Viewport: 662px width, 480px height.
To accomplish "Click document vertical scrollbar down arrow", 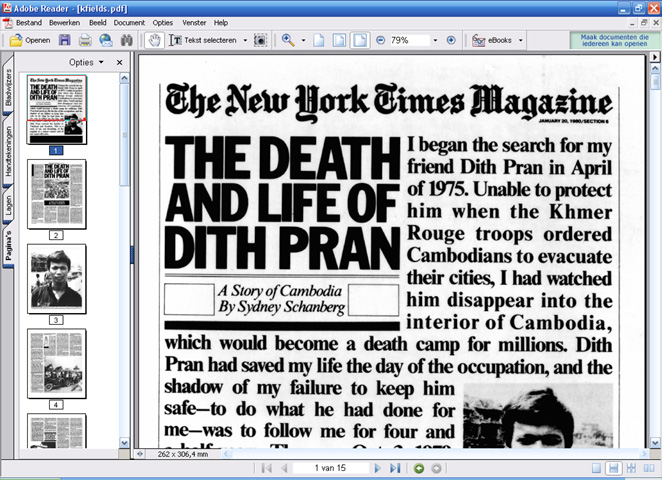I will pos(655,443).
